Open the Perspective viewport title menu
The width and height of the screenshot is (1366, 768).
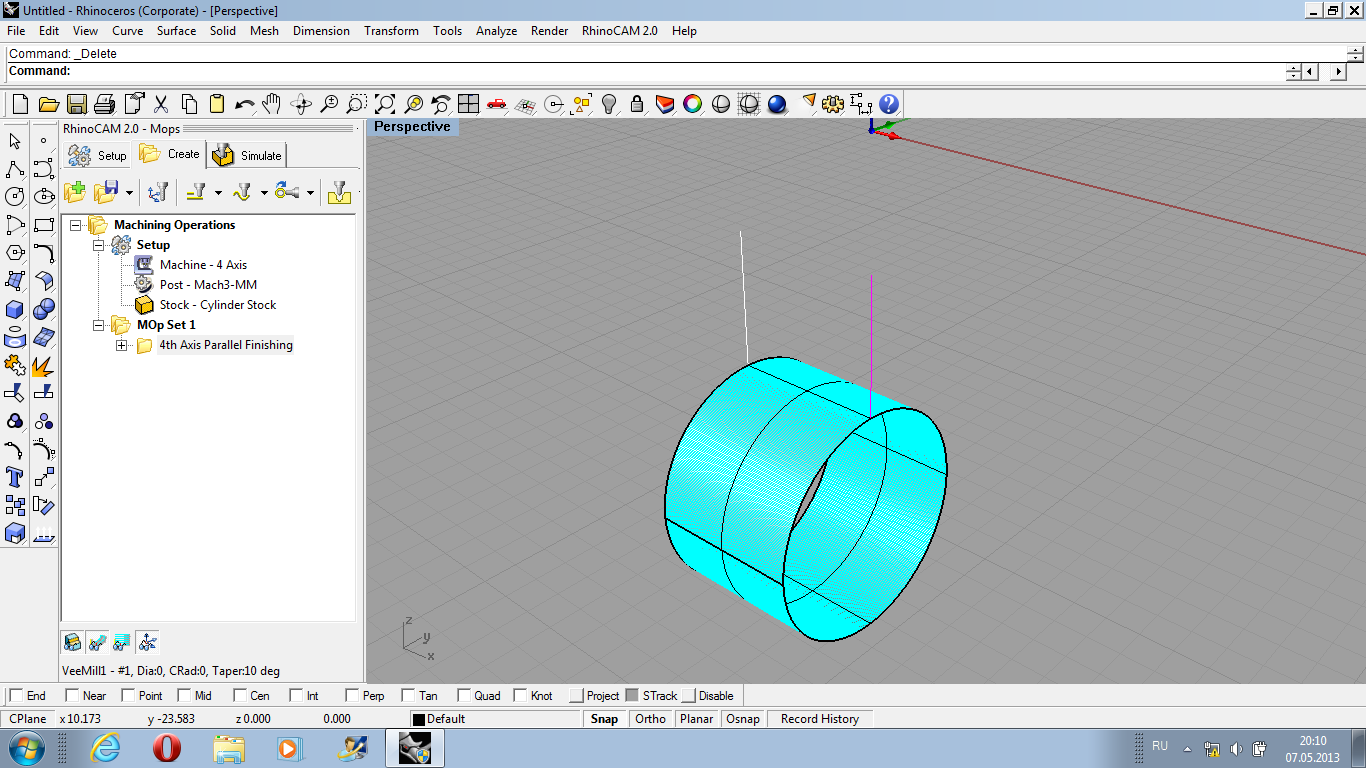tap(412, 127)
